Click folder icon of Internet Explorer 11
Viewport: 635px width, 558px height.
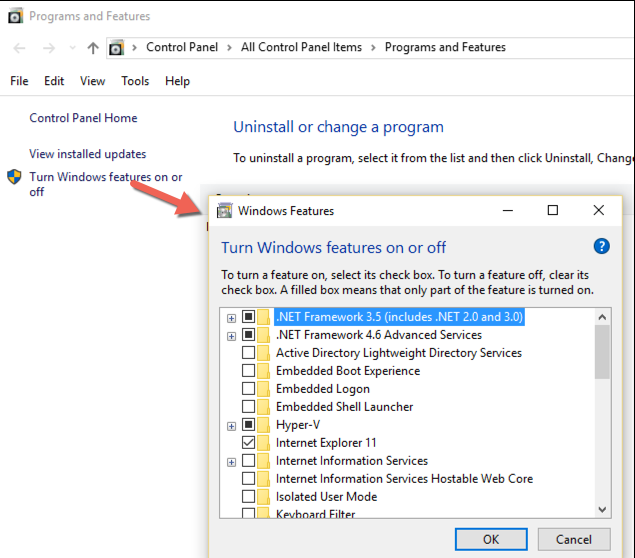(x=264, y=443)
